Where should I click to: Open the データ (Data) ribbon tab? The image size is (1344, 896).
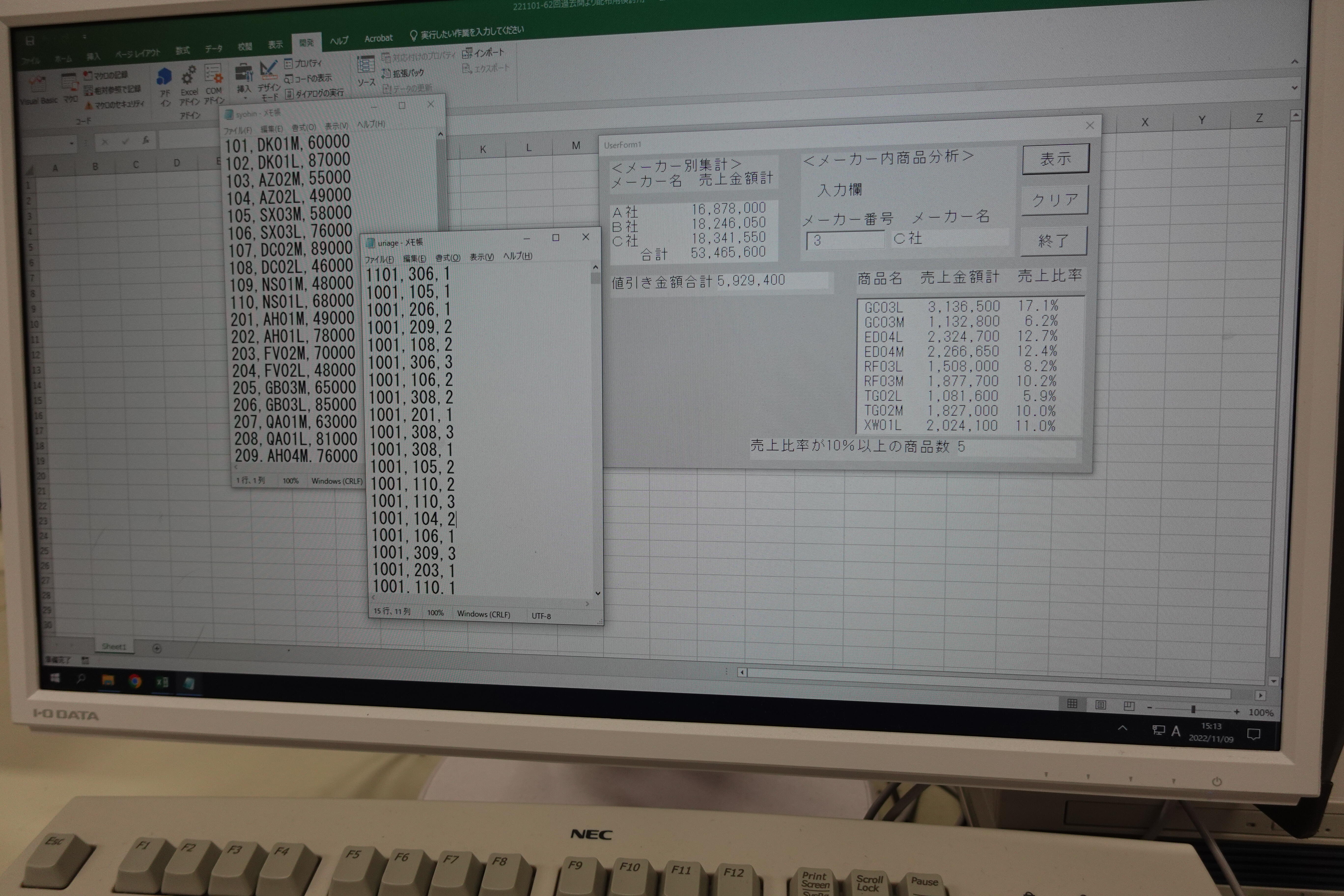pyautogui.click(x=214, y=49)
